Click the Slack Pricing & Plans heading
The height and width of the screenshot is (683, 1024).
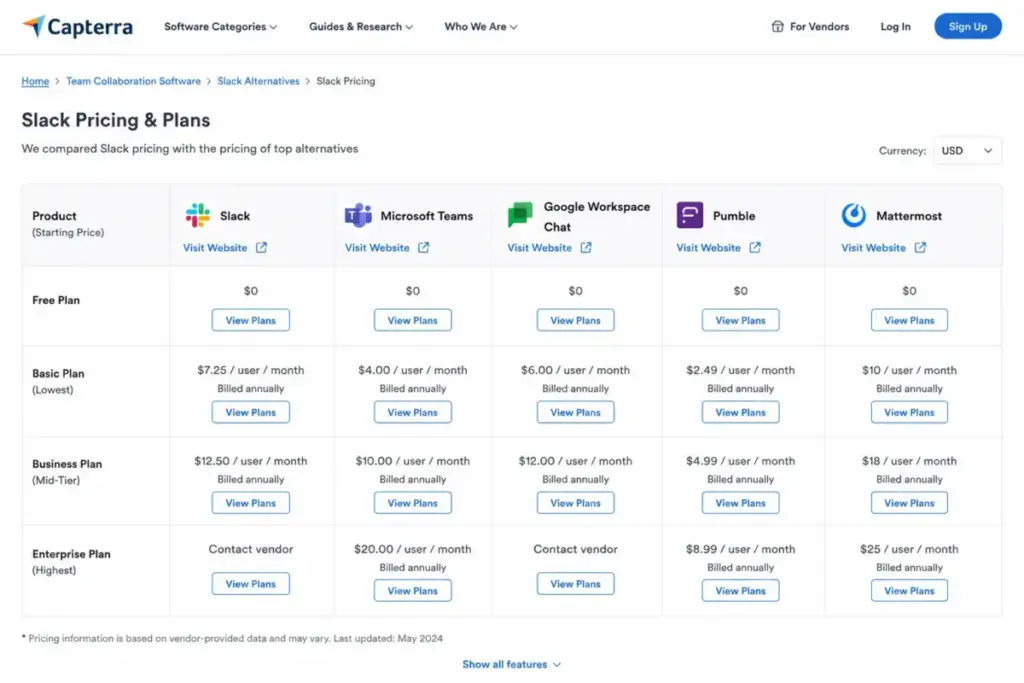(116, 120)
